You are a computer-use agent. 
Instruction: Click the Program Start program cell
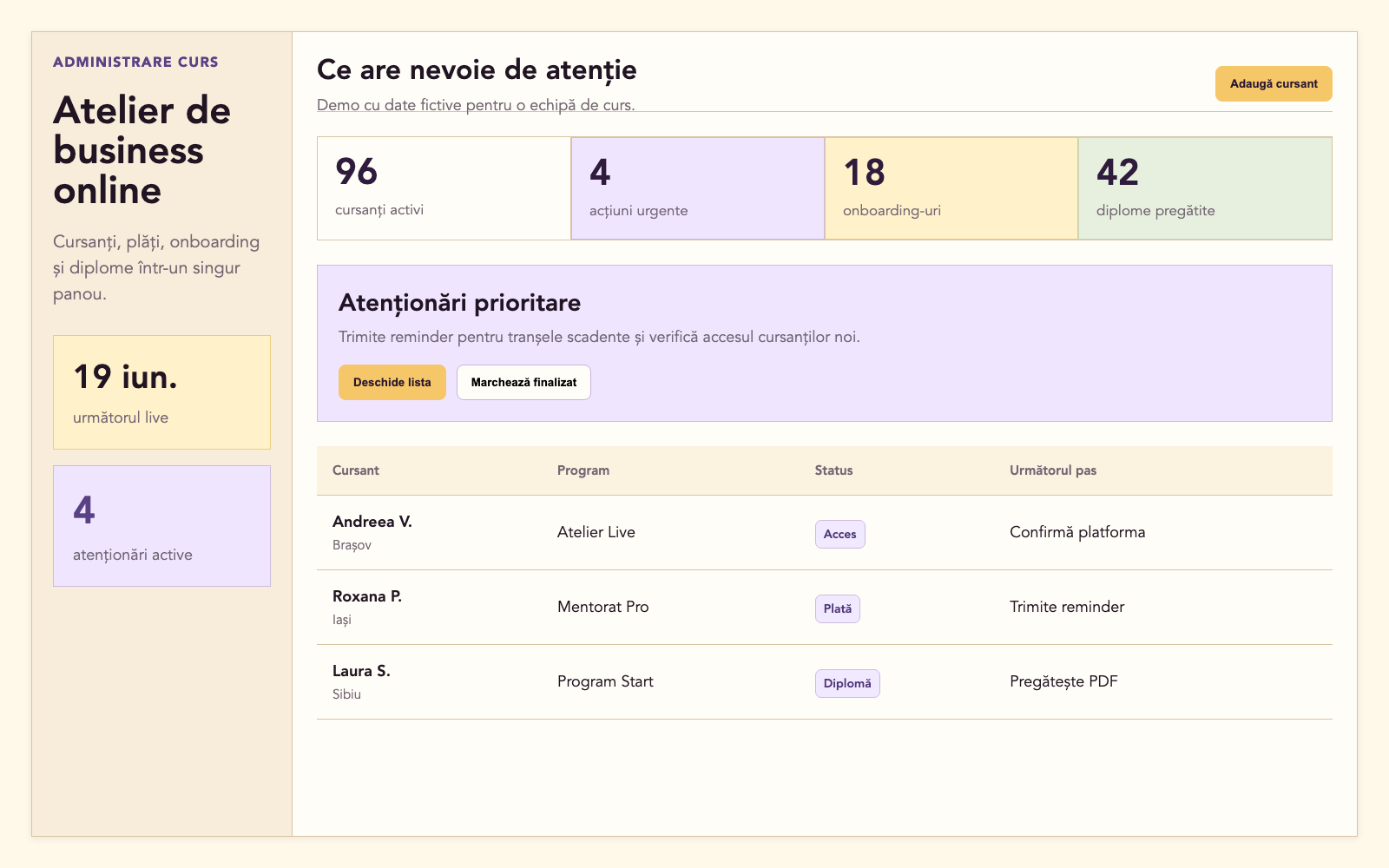tap(605, 681)
